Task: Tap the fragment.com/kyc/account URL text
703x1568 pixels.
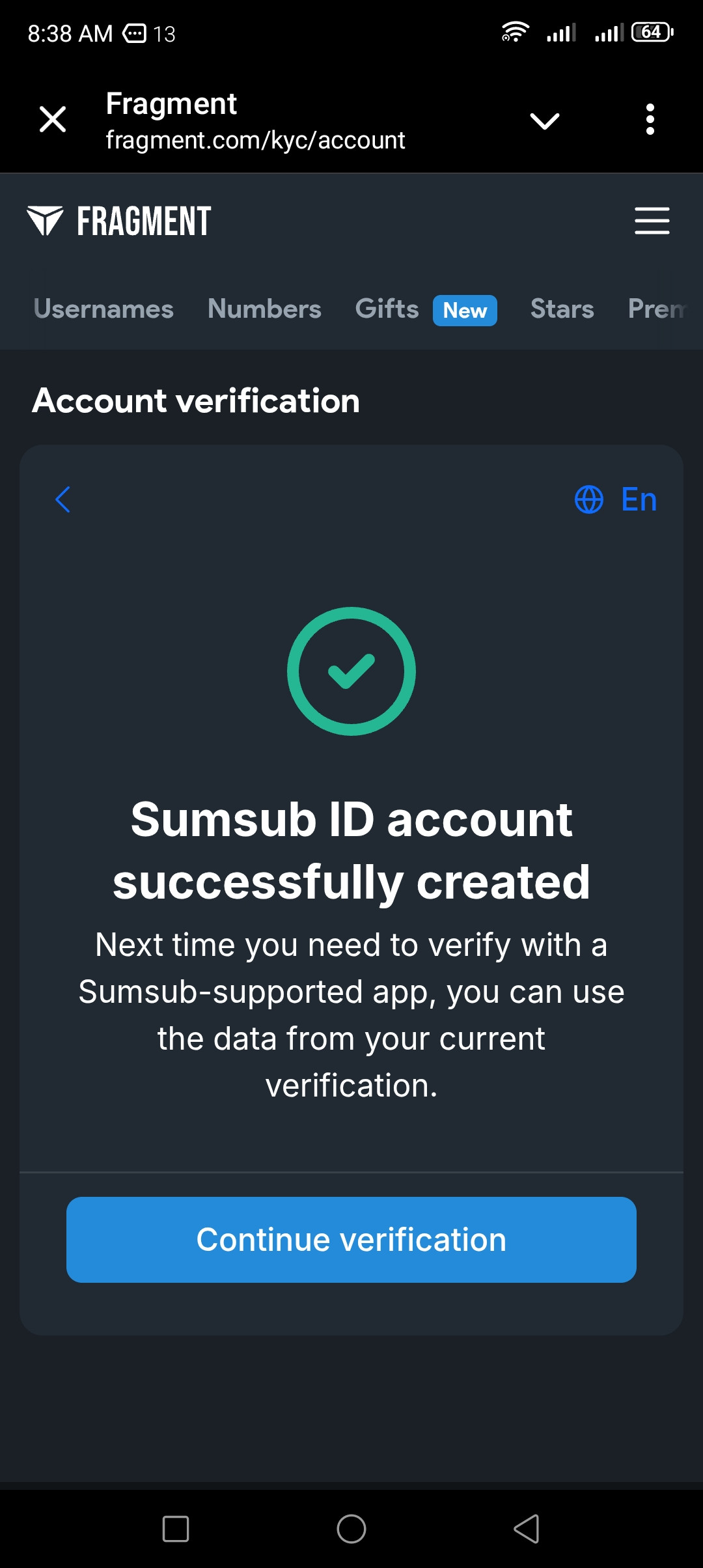Action: coord(255,140)
